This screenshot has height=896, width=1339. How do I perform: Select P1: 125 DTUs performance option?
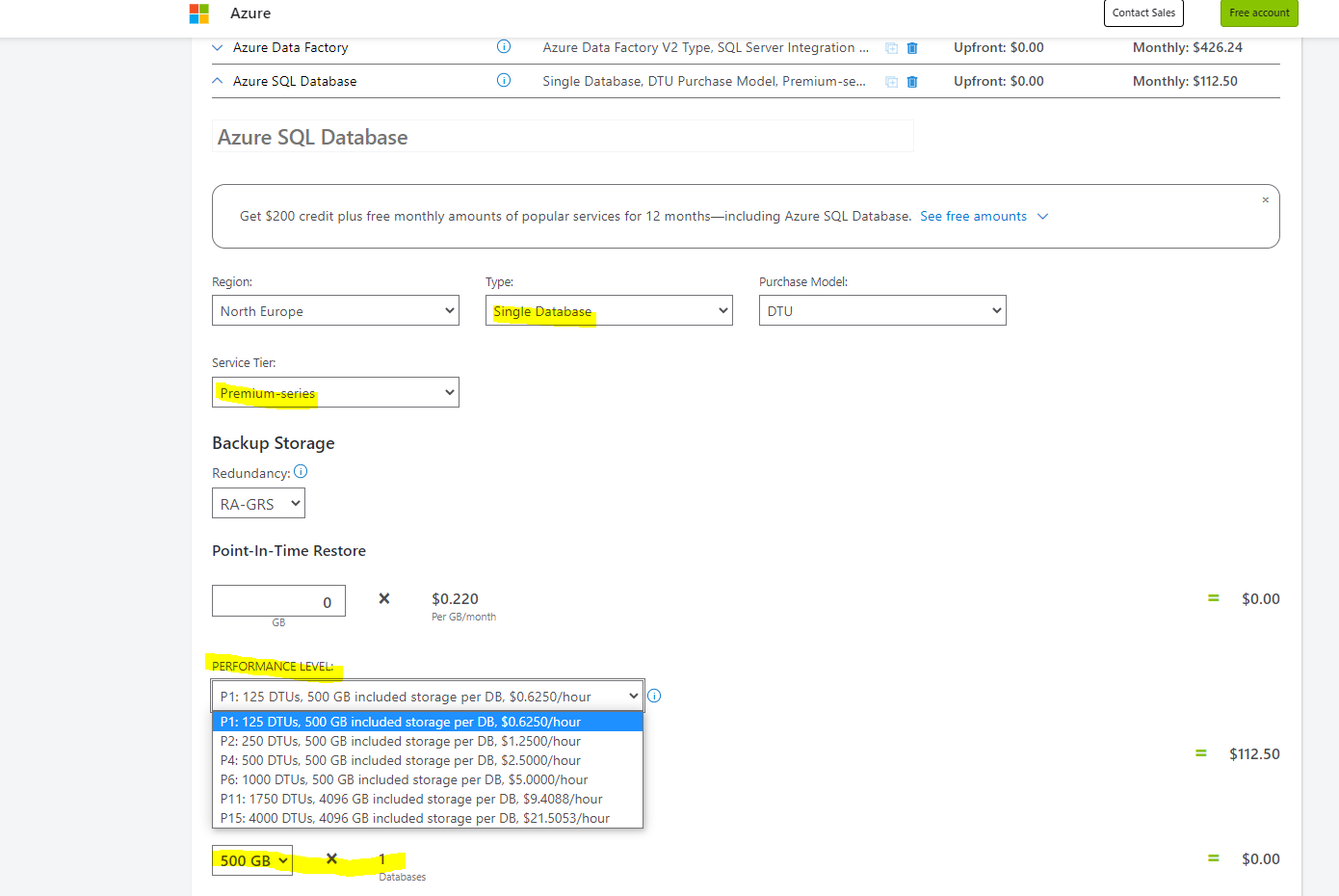tap(427, 722)
